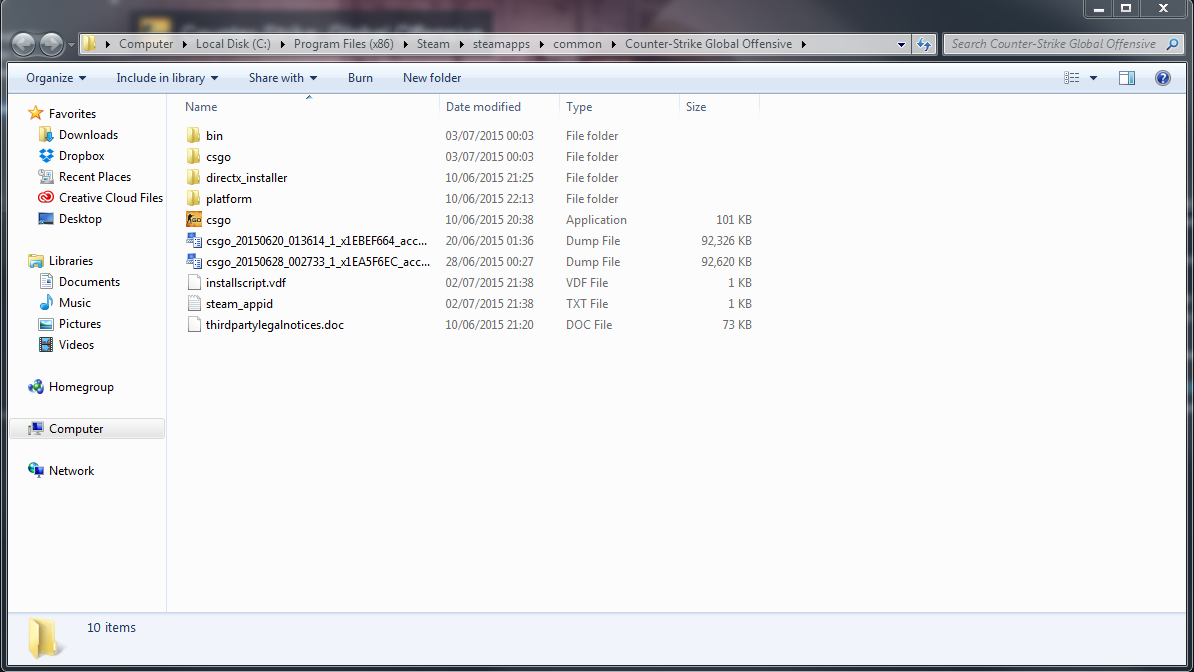Screen dimensions: 1194x672
Task: Create a folder with New folder
Action: (432, 78)
